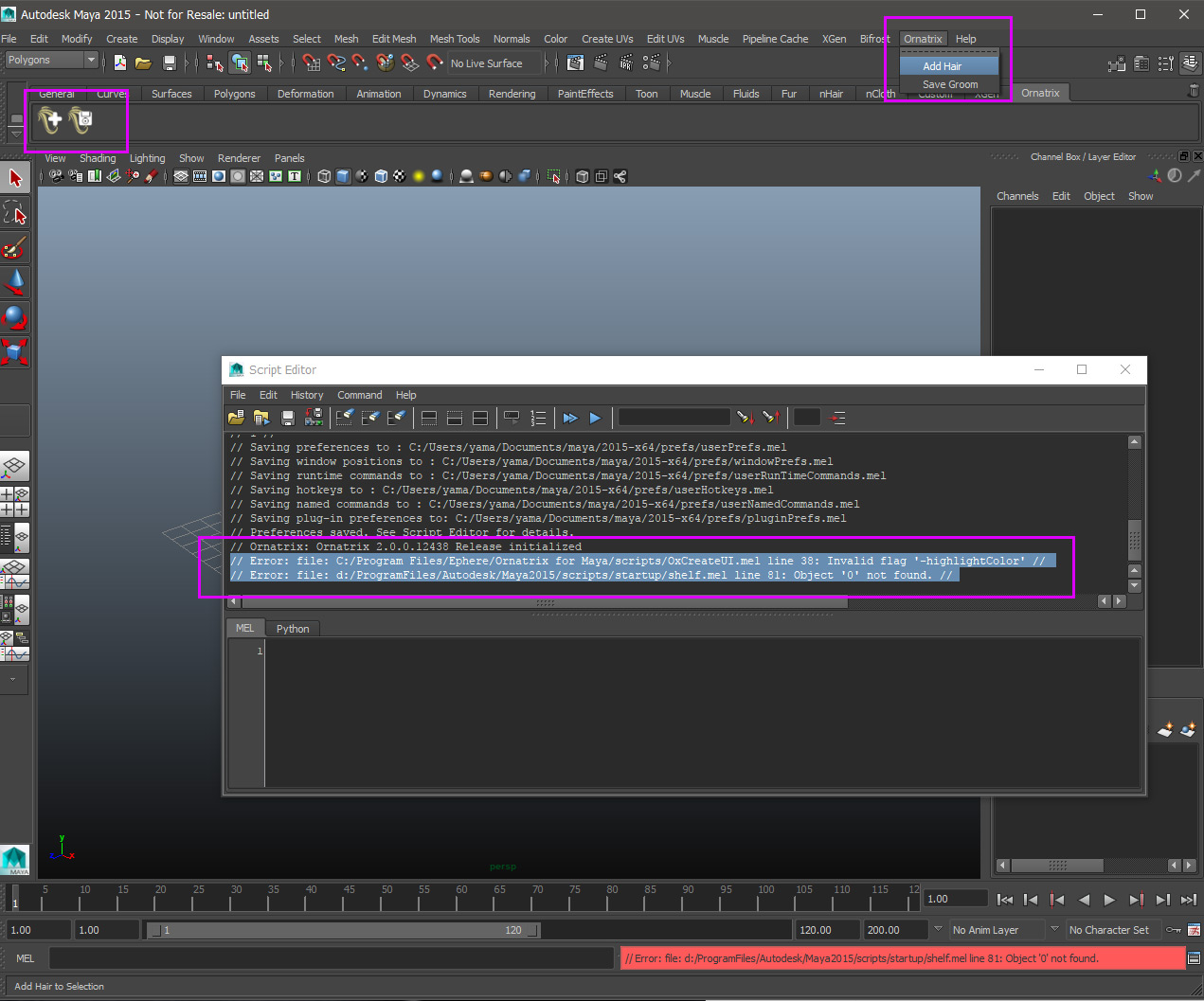Choose Add Hair from the Ornatrix menu
This screenshot has height=1001, width=1204.
(942, 66)
